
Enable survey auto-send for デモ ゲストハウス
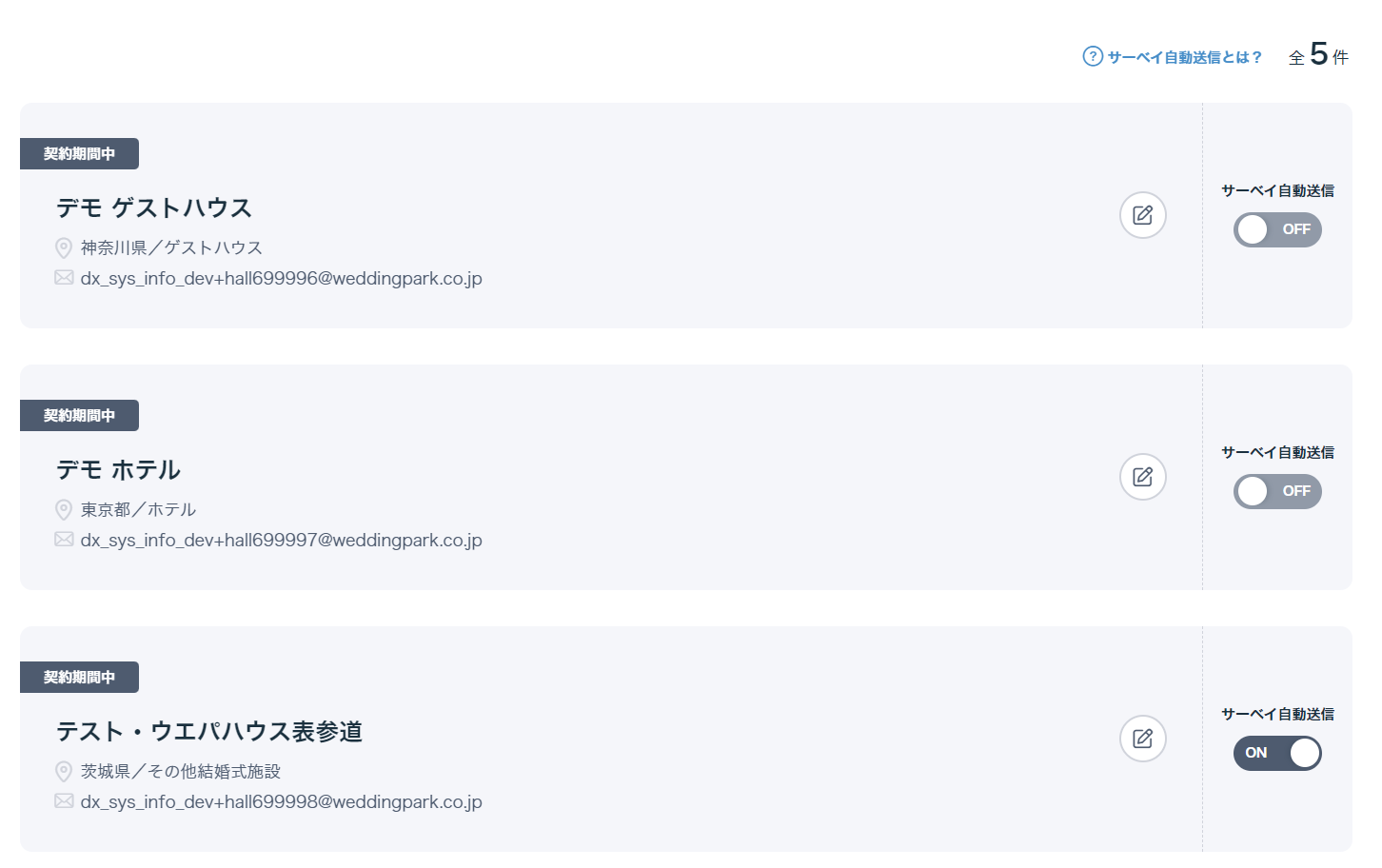pos(1277,229)
